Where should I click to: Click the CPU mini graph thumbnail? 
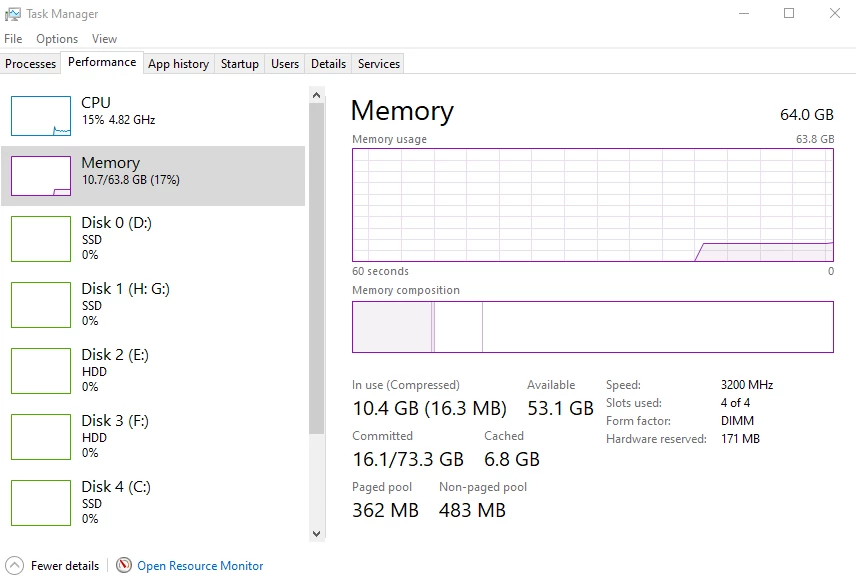point(41,116)
